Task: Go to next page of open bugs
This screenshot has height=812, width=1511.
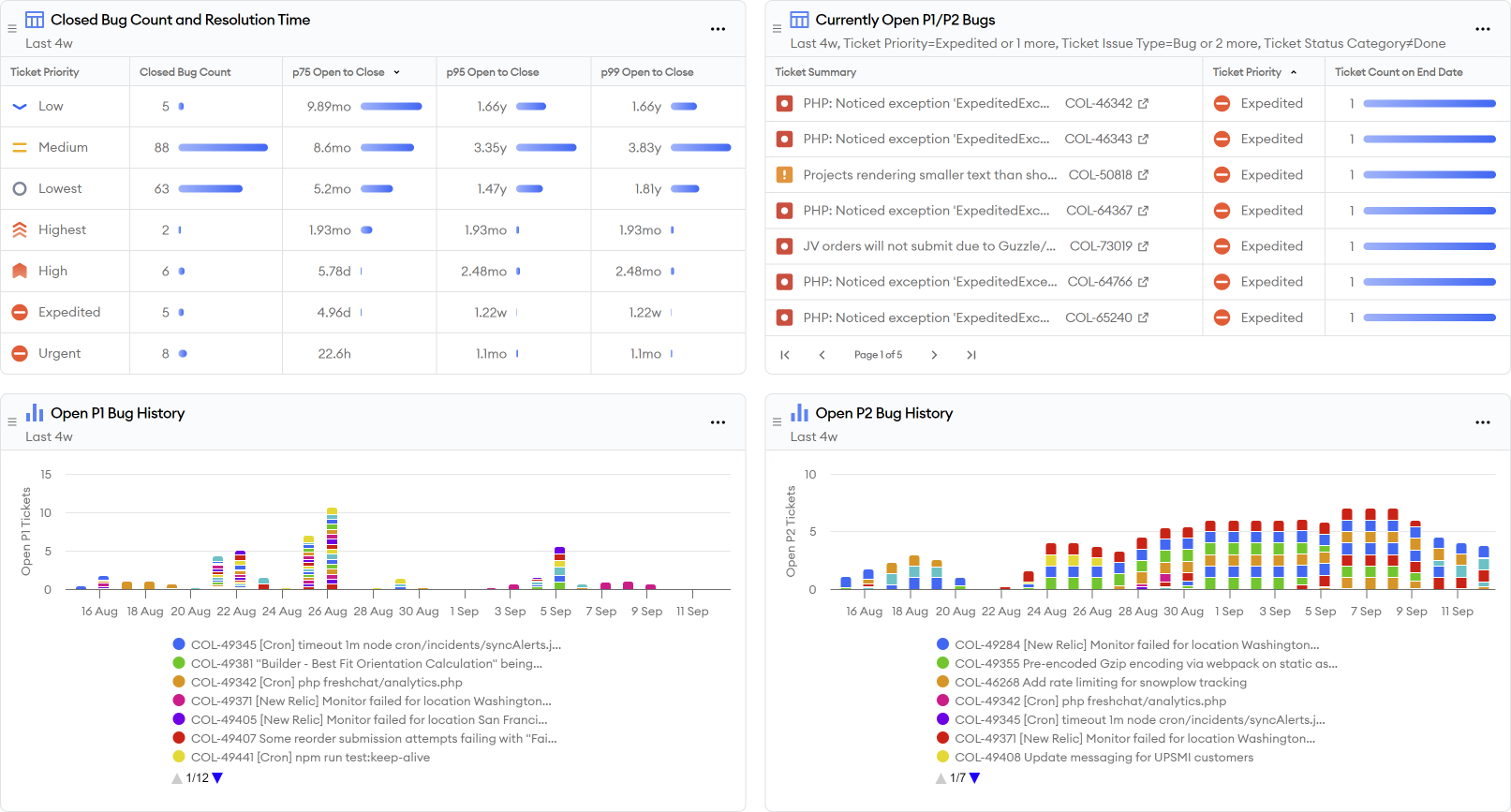Action: click(934, 355)
